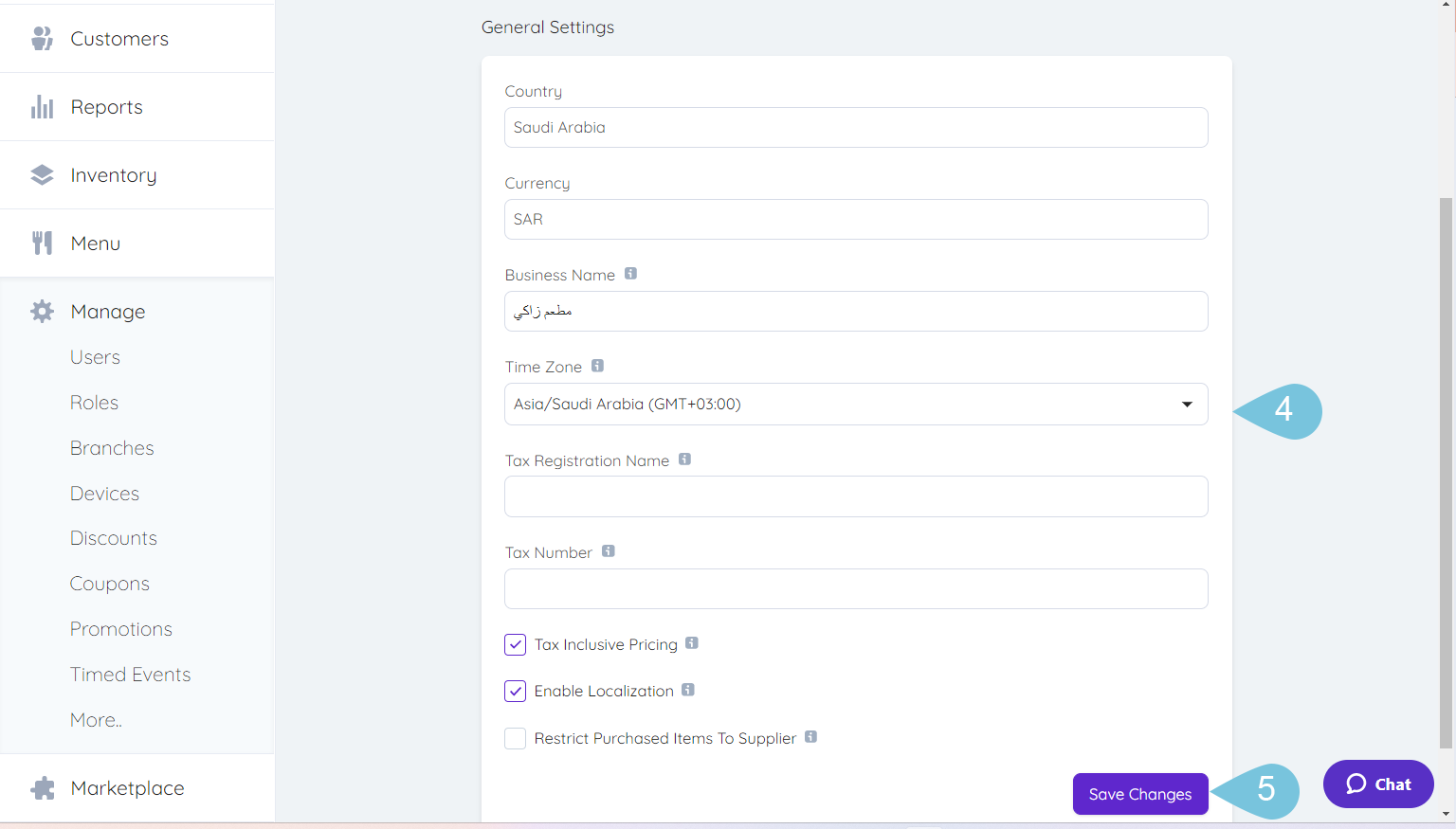Click the speech bubble icon in Chat button
The image size is (1456, 829).
pos(1356,784)
